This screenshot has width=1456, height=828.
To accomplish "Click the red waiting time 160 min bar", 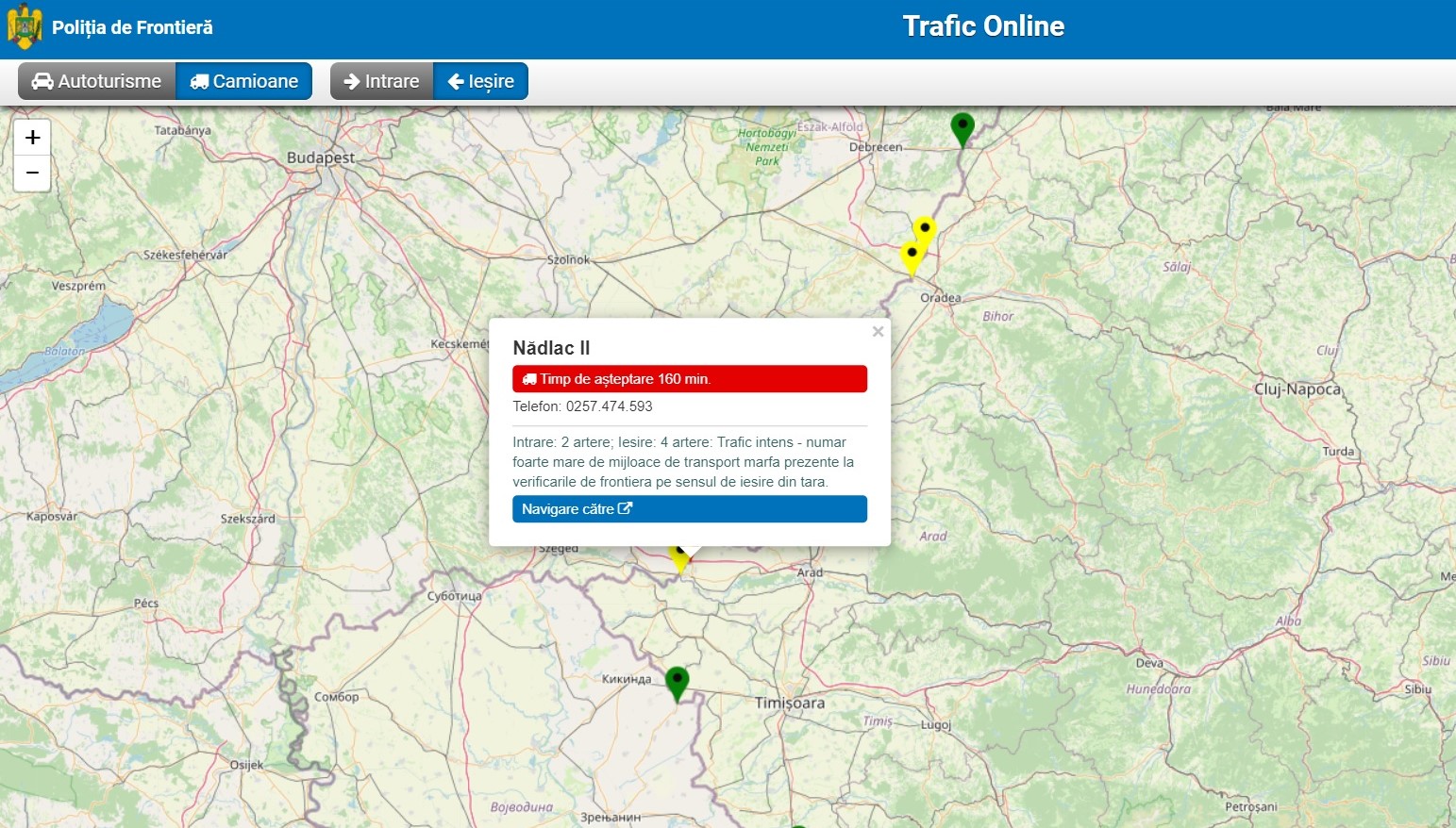I will pyautogui.click(x=689, y=379).
